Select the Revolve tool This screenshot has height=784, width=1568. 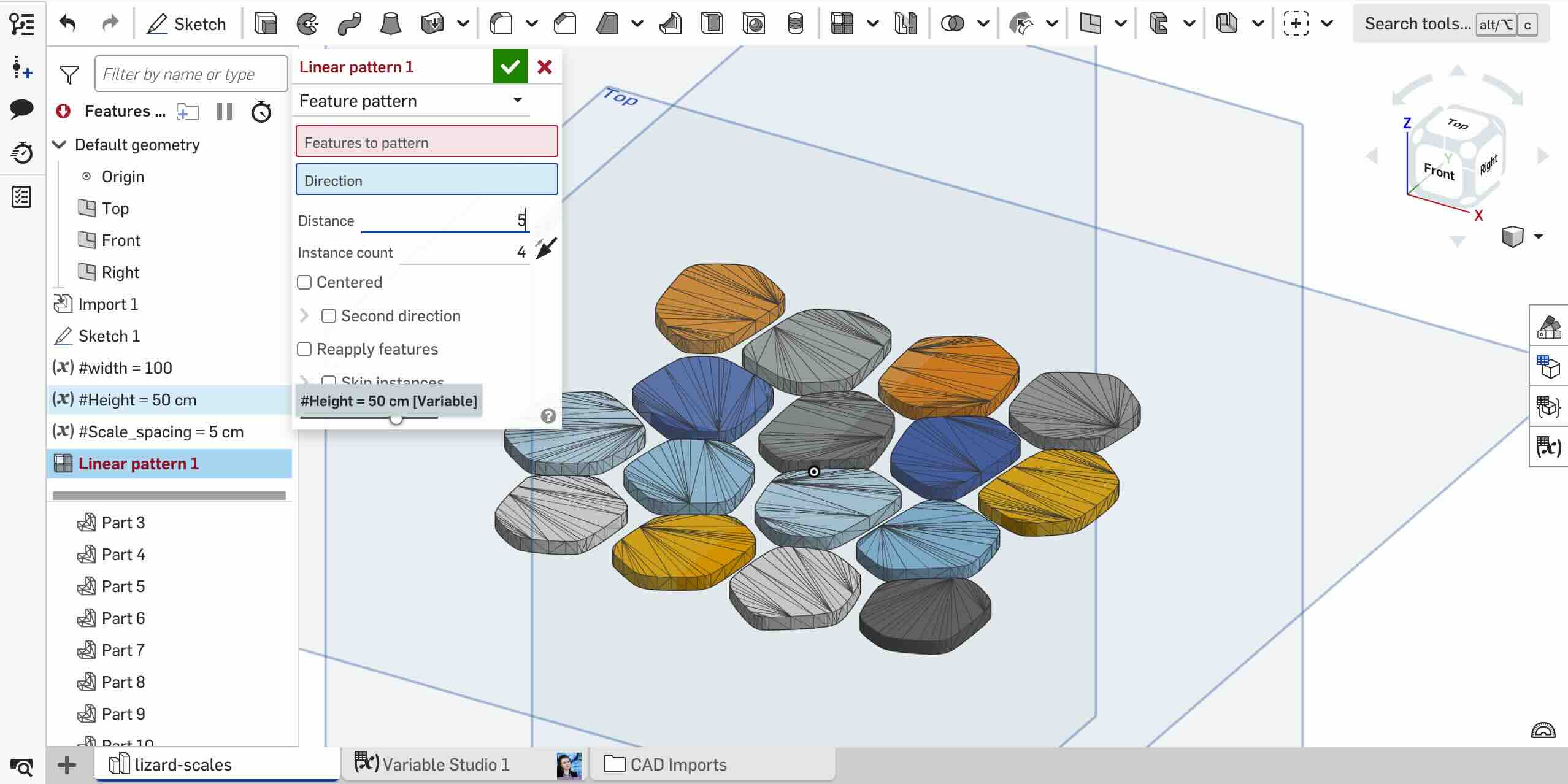click(x=307, y=24)
